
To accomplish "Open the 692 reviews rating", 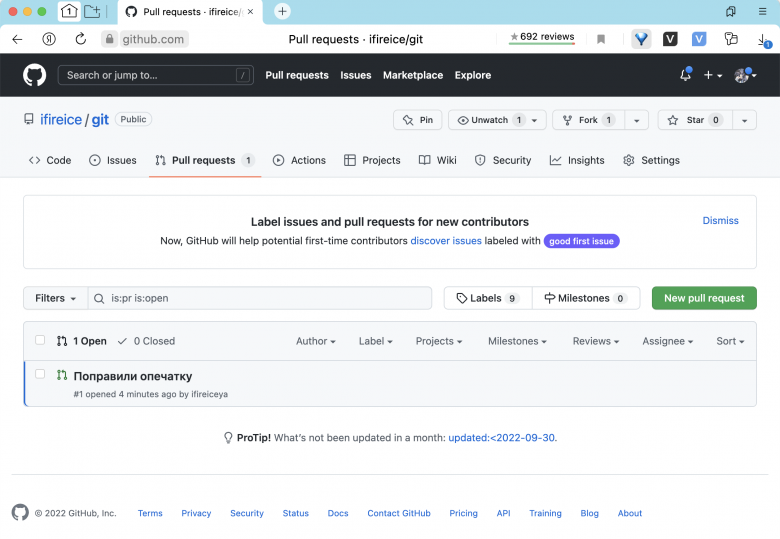I will click(542, 37).
